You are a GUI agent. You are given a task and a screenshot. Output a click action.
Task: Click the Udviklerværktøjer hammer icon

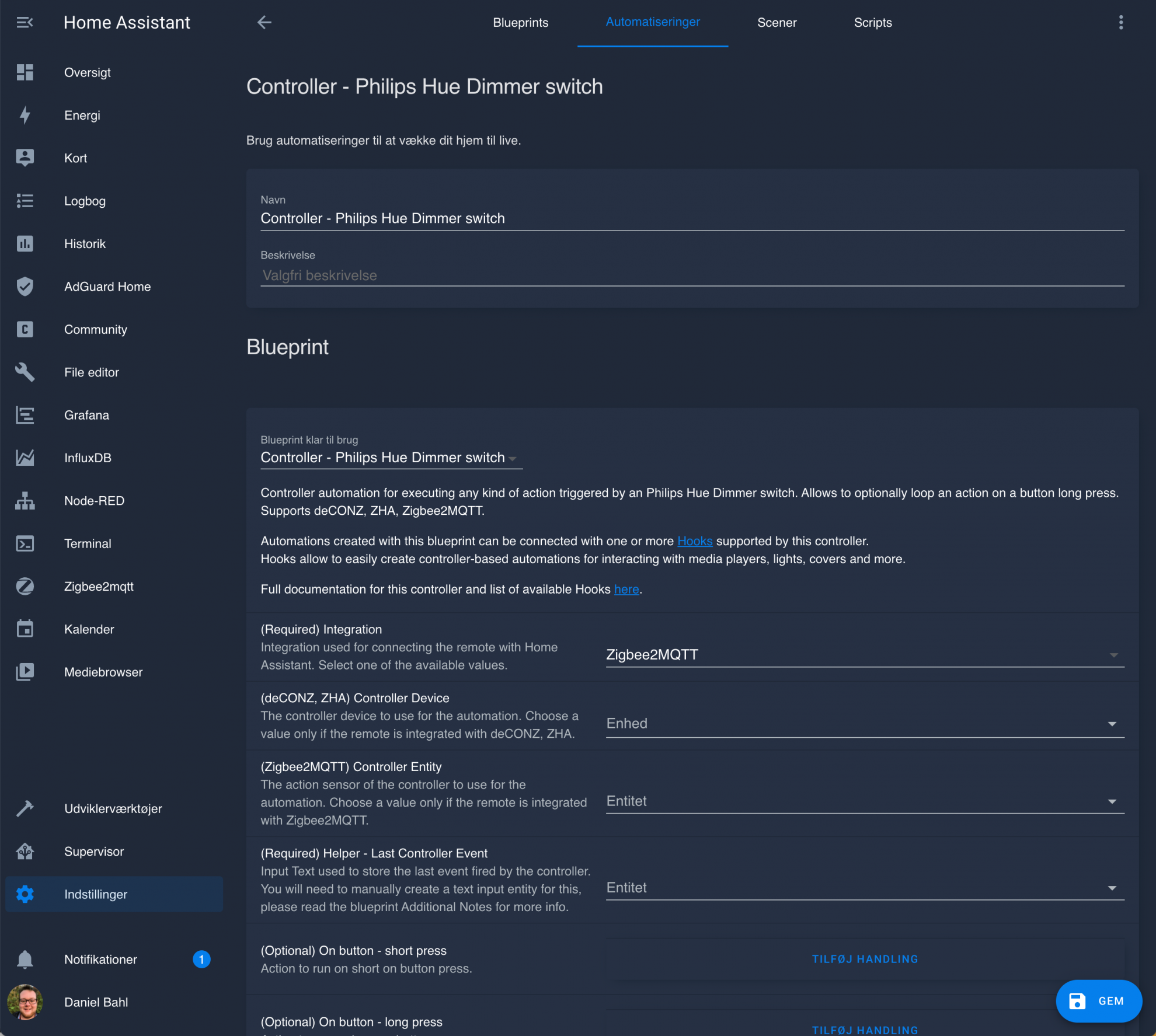click(25, 808)
